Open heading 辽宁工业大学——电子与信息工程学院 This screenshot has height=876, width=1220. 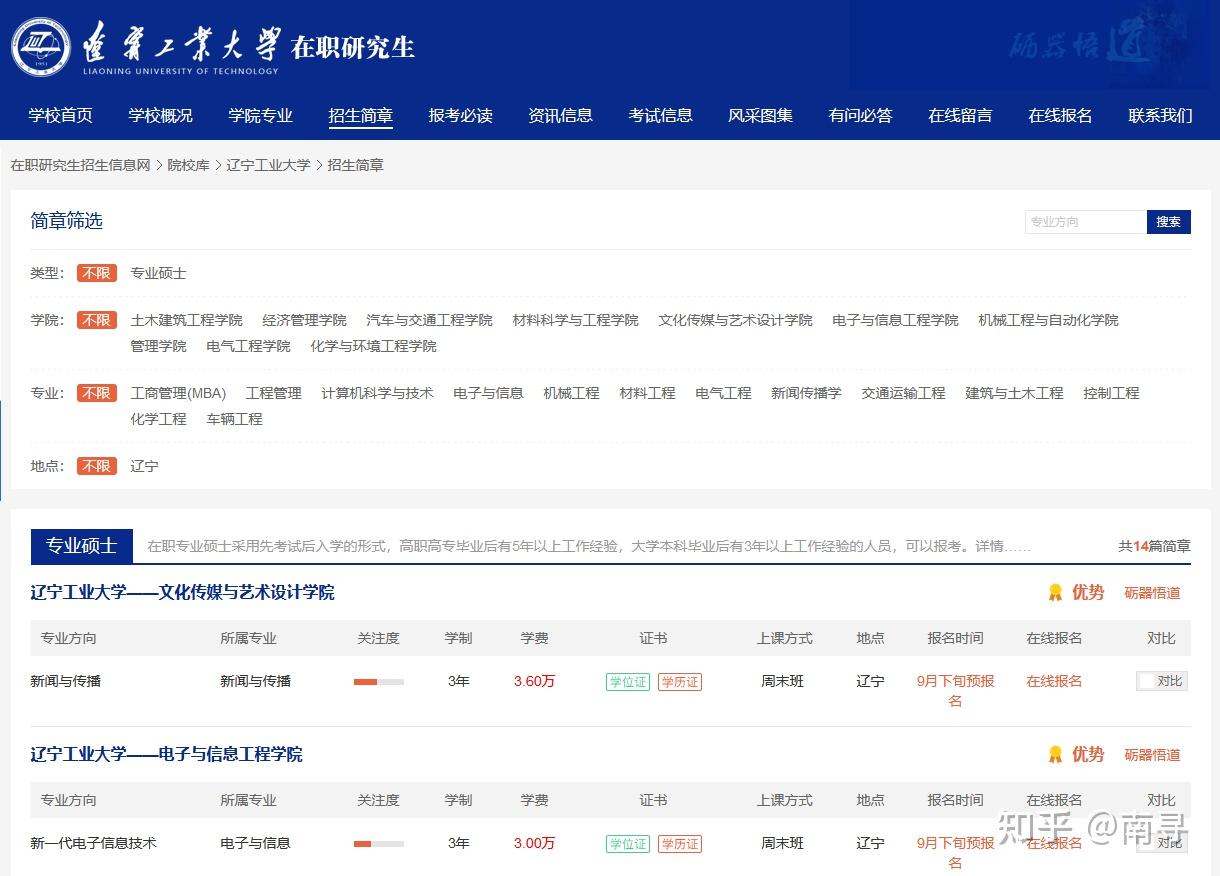pos(167,755)
